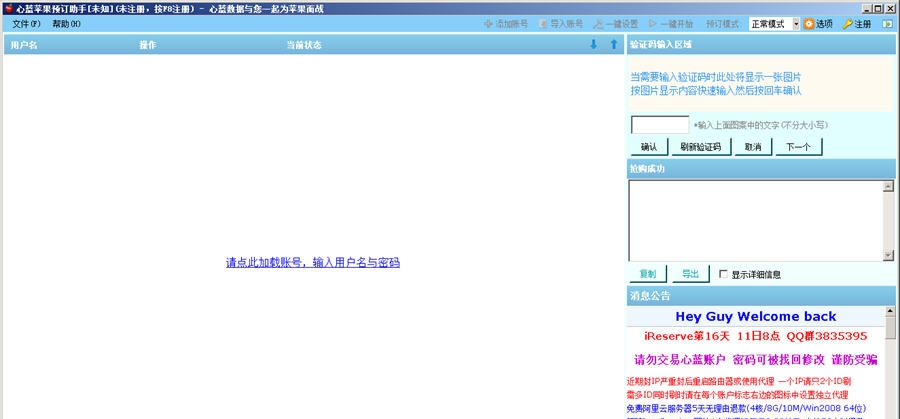Click the 抢购成功 textbox
The height and width of the screenshot is (419, 900).
756,221
